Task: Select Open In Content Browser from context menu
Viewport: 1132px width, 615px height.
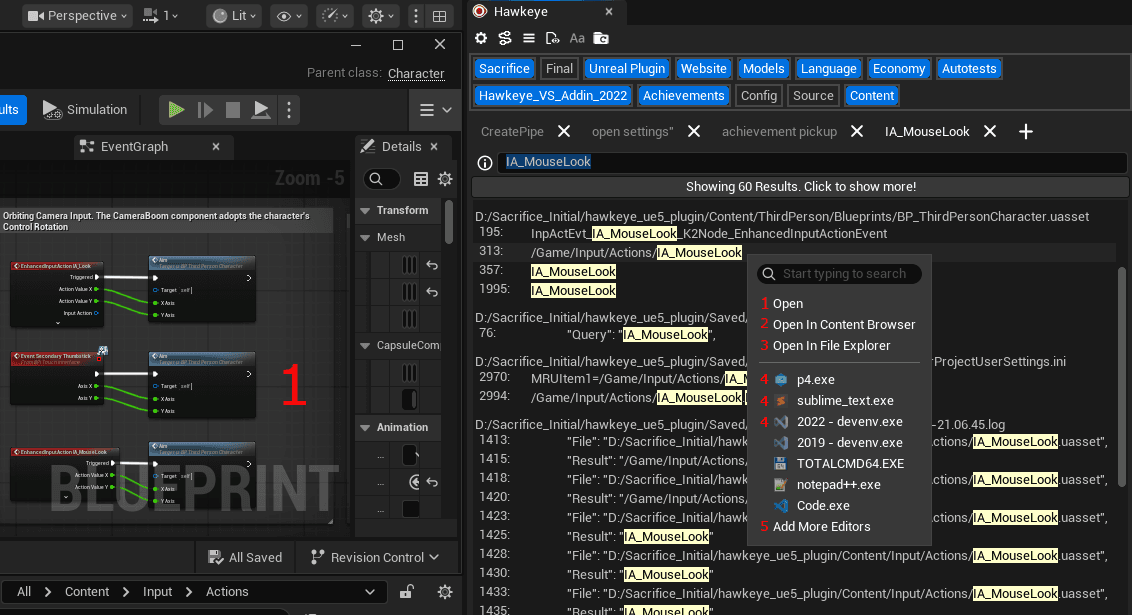Action: 845,324
